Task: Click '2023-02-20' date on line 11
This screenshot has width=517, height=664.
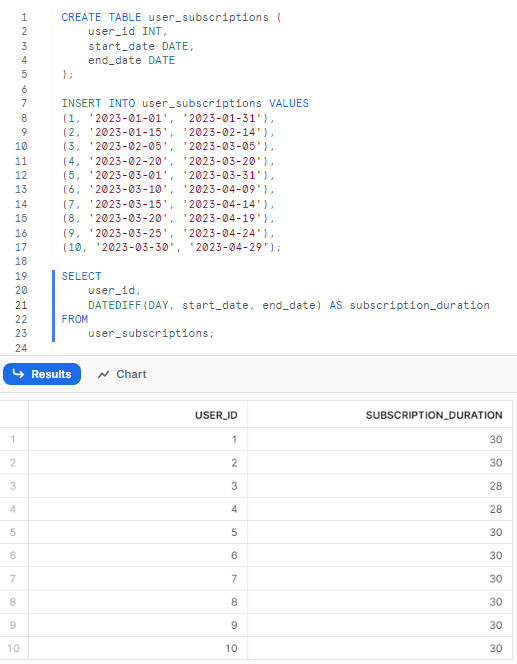Action: pyautogui.click(x=129, y=161)
